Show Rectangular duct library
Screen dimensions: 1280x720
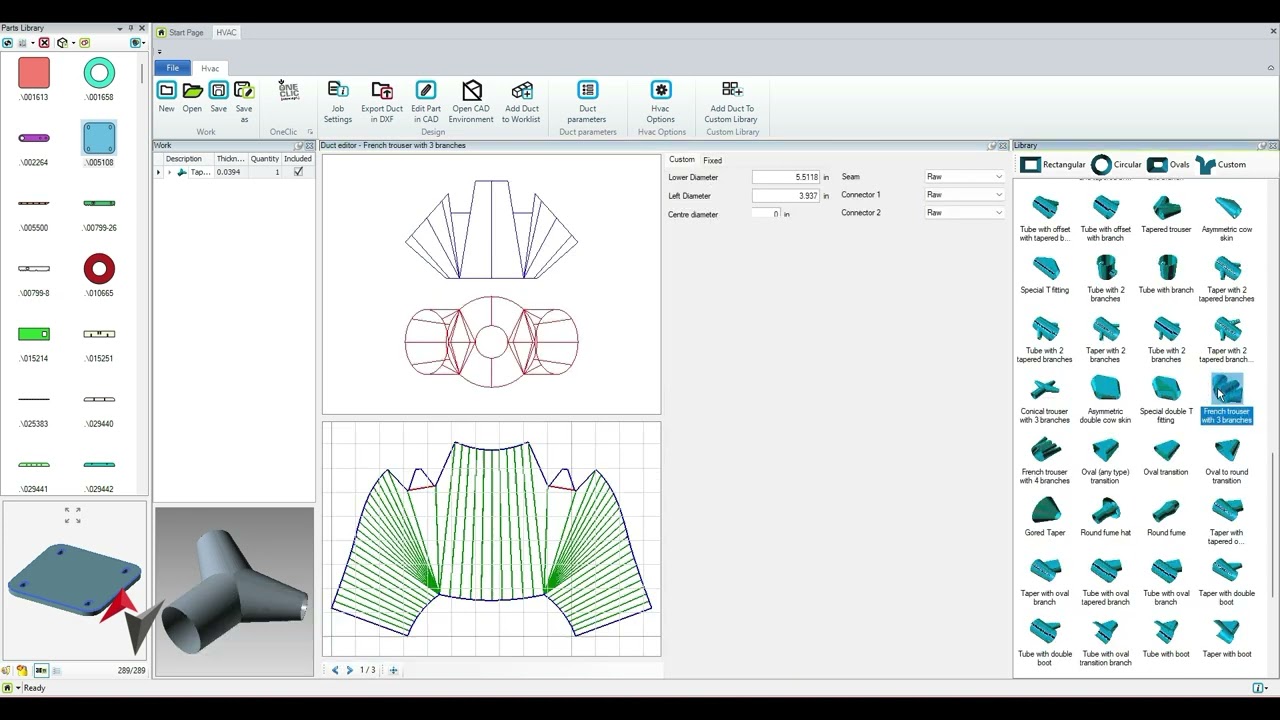coord(1053,164)
